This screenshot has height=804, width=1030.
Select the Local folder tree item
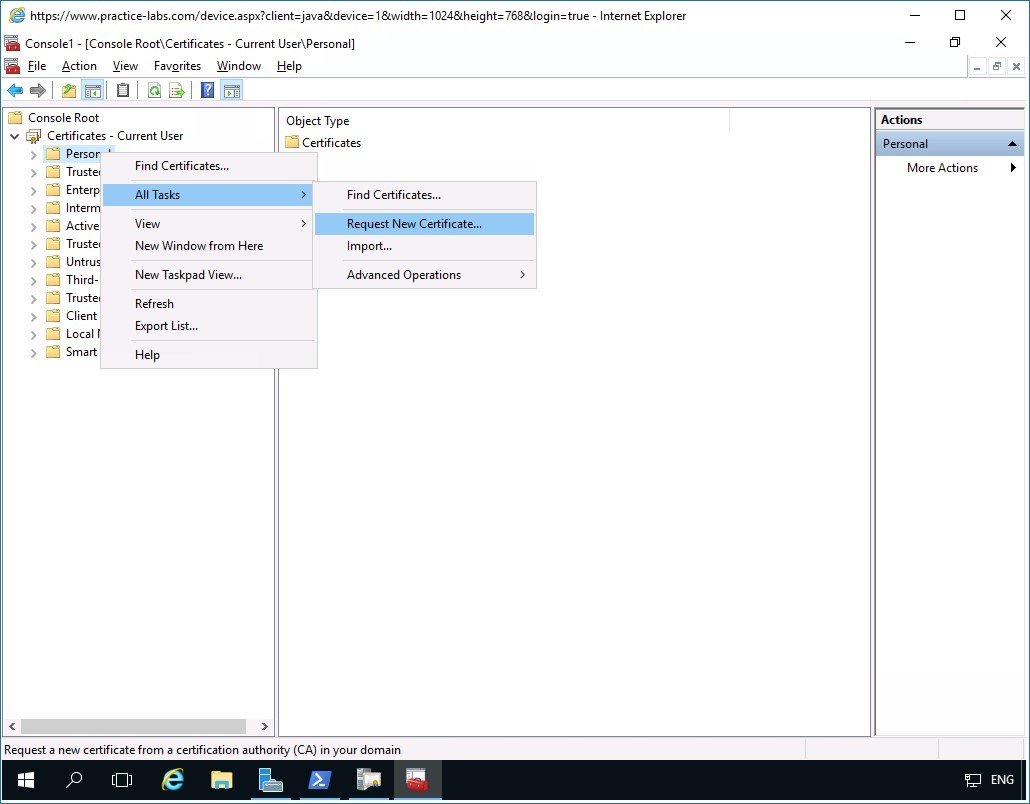(x=72, y=334)
